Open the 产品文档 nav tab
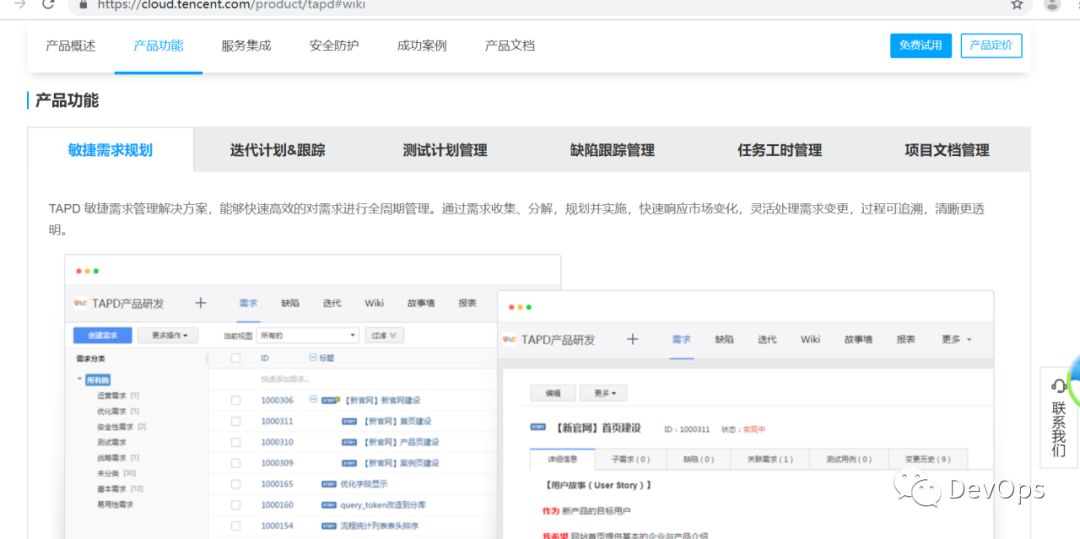The width and height of the screenshot is (1080, 539). point(510,45)
